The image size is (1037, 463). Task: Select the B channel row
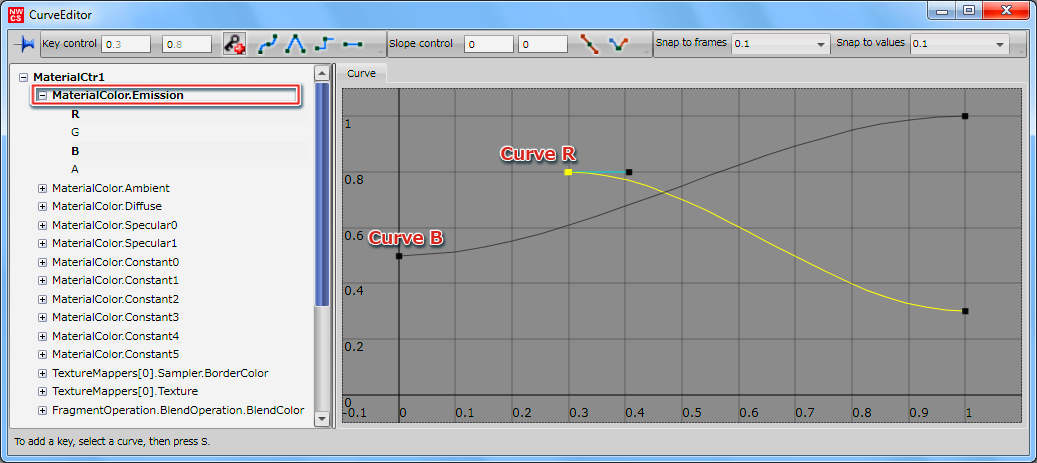point(75,151)
